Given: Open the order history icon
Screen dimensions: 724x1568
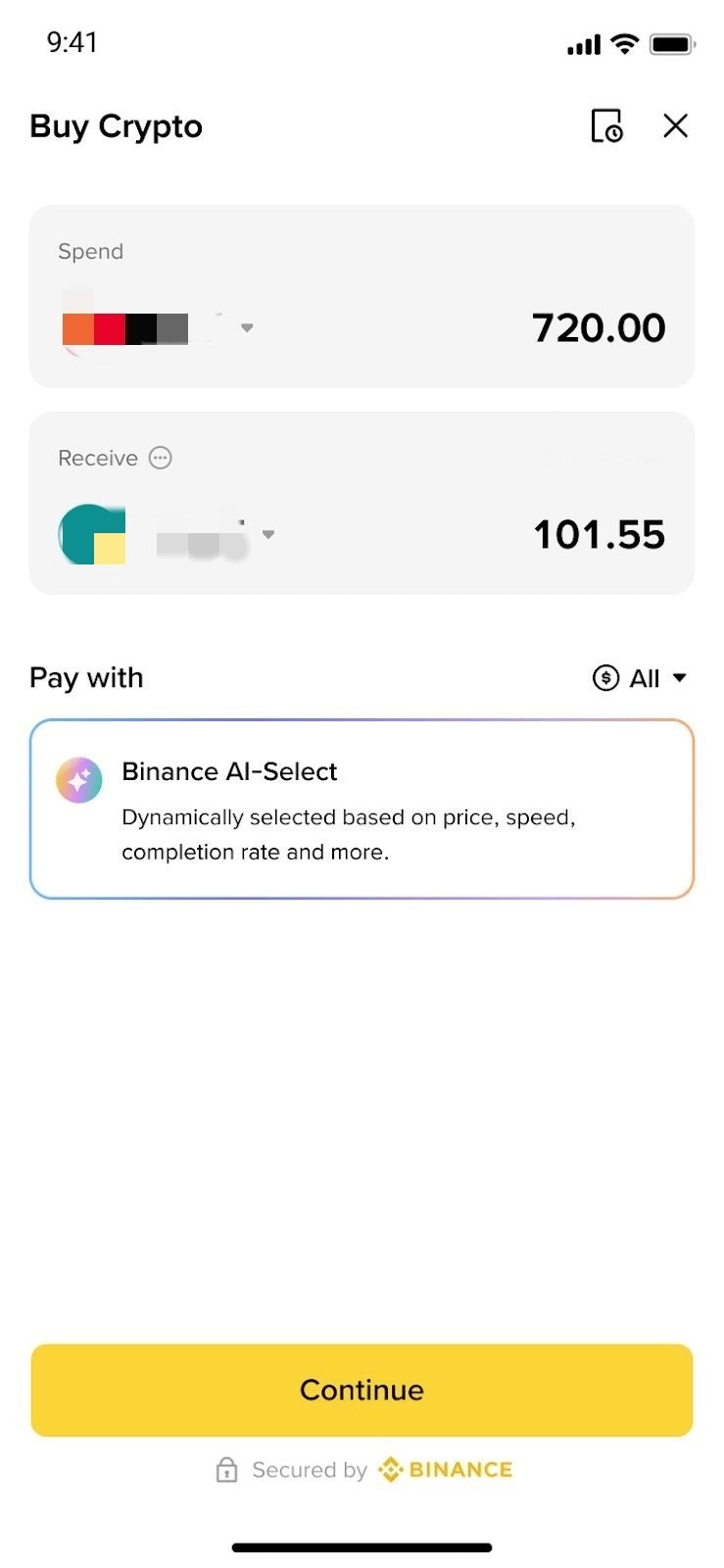Looking at the screenshot, I should pyautogui.click(x=606, y=125).
